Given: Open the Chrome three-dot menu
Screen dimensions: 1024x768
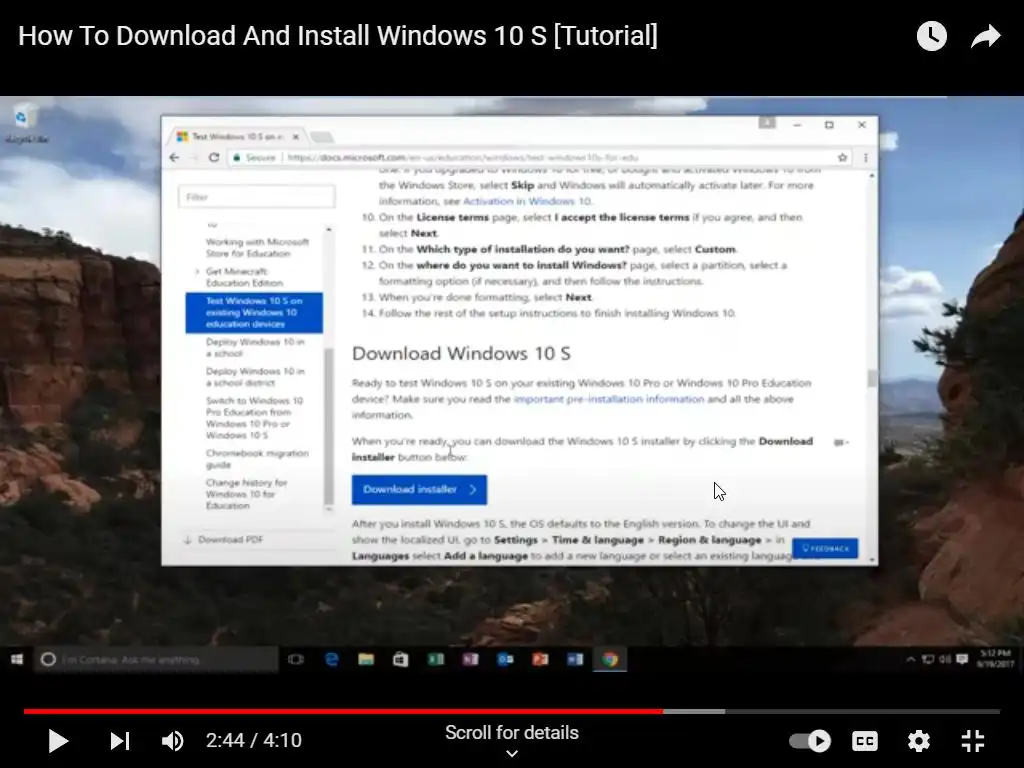Looking at the screenshot, I should pyautogui.click(x=866, y=157).
